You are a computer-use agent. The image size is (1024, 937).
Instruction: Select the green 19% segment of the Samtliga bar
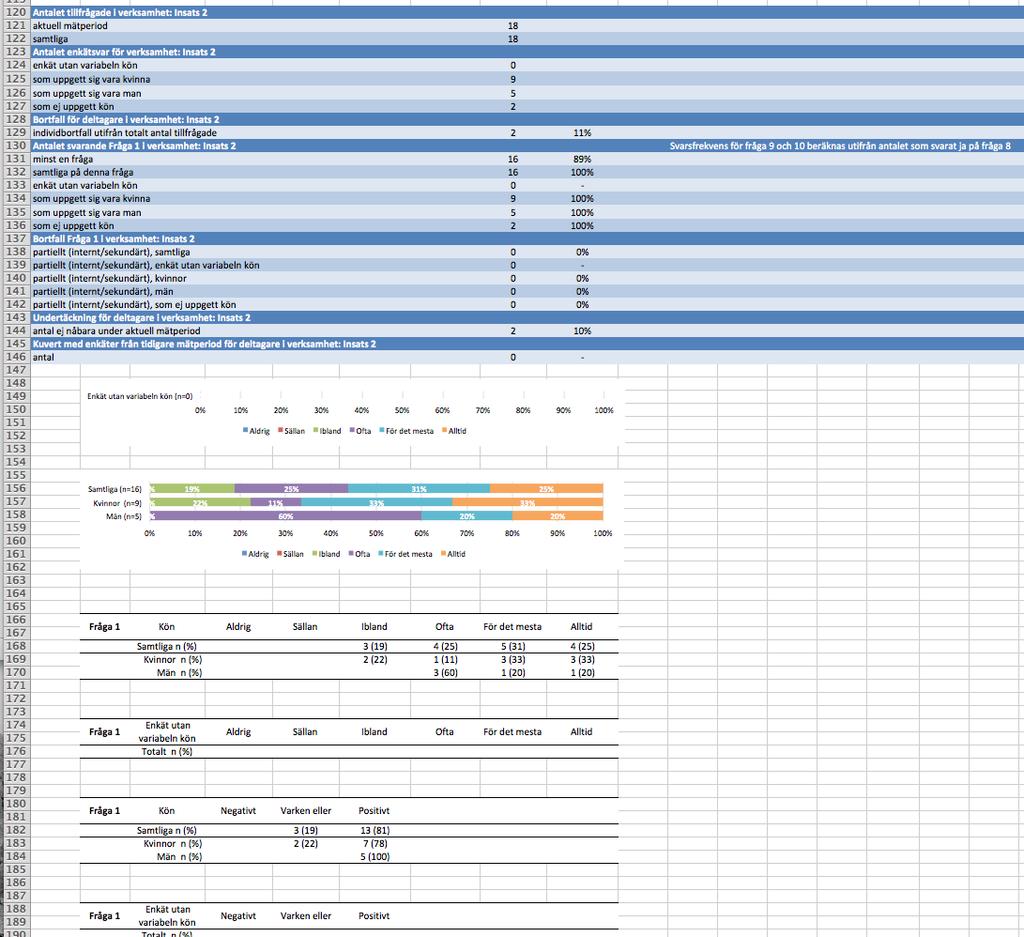pyautogui.click(x=193, y=488)
